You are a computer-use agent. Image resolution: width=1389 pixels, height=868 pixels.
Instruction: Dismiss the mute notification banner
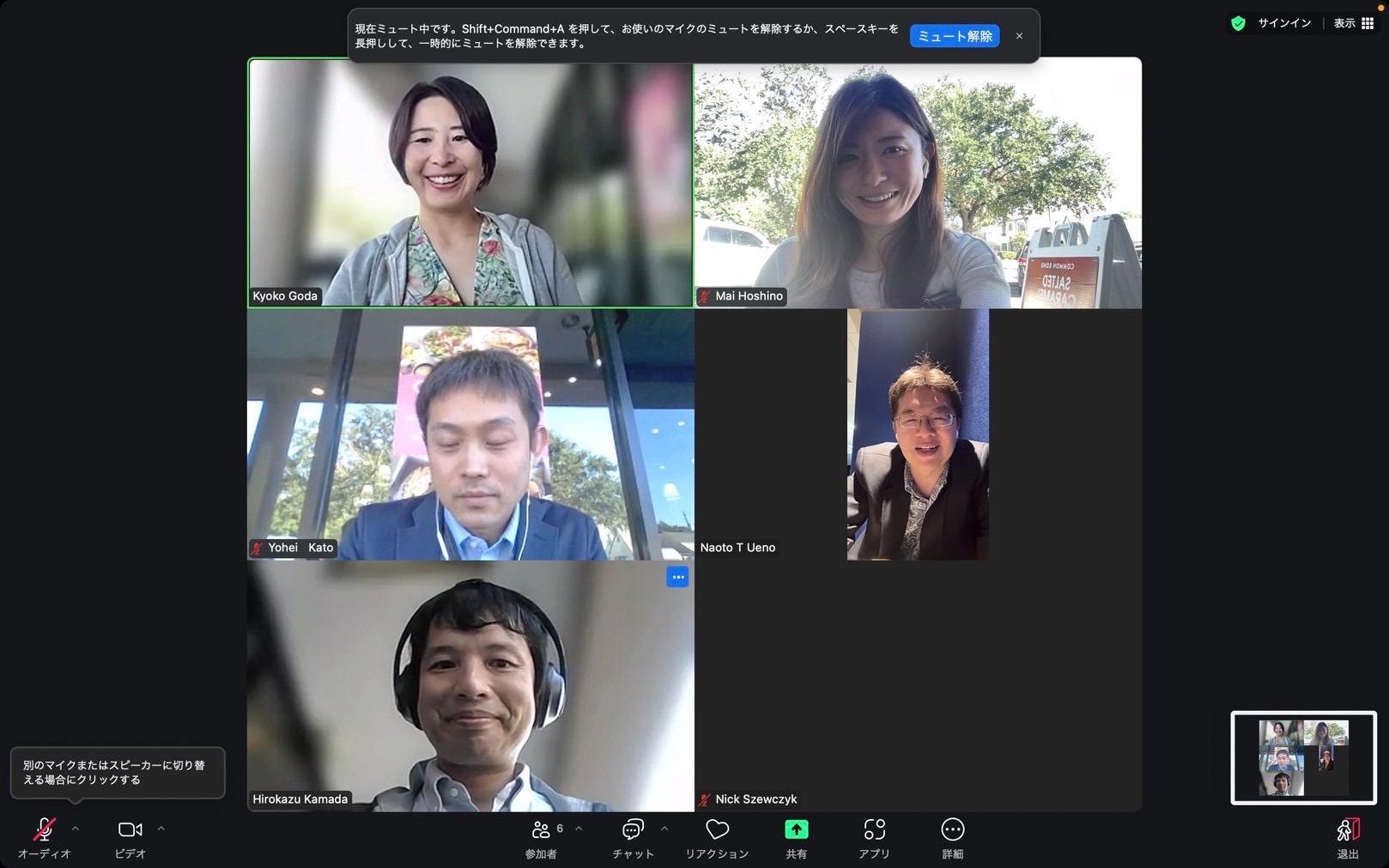coord(1019,36)
